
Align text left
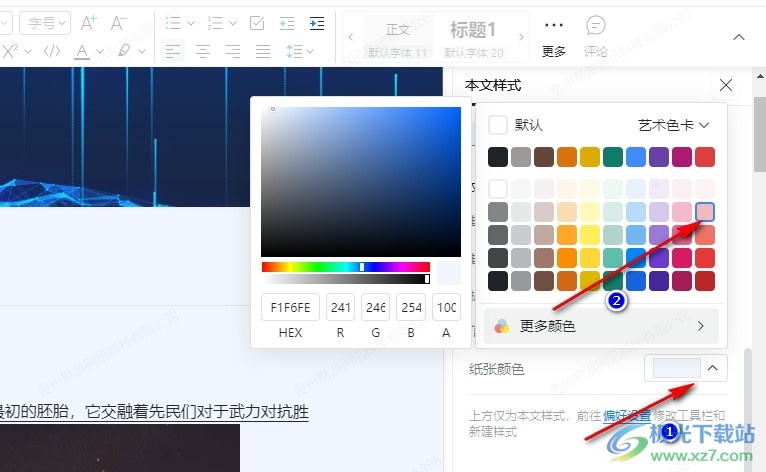173,51
